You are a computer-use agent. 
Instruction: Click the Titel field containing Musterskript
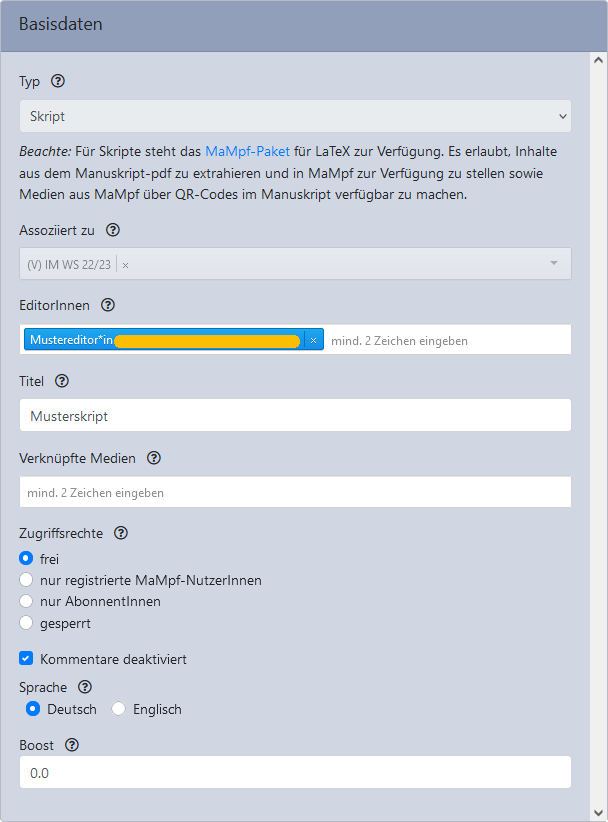coord(295,416)
